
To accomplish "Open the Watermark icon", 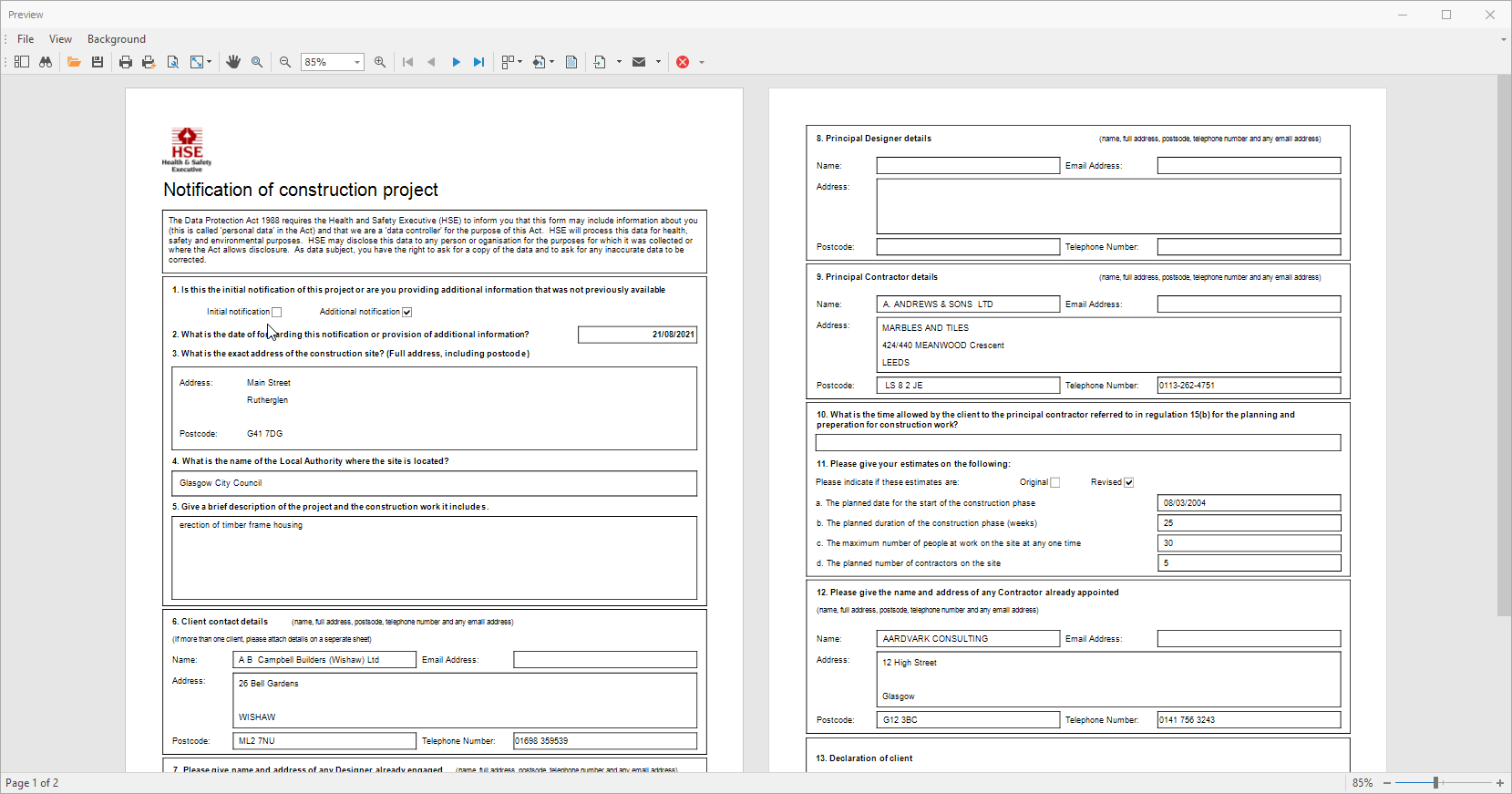I will click(x=571, y=62).
